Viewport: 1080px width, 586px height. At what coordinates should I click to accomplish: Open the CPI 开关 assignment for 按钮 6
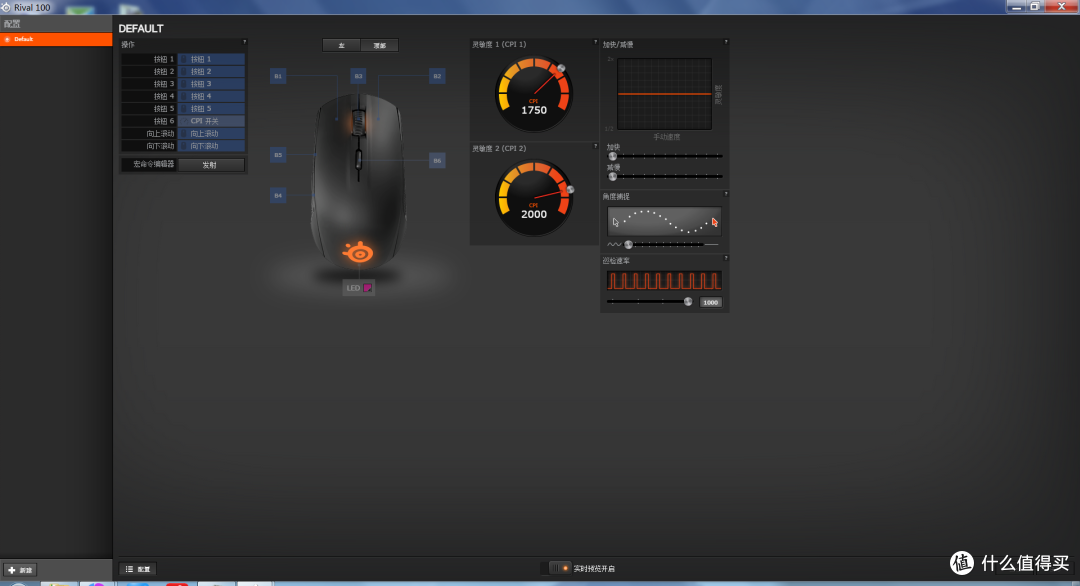pos(211,121)
